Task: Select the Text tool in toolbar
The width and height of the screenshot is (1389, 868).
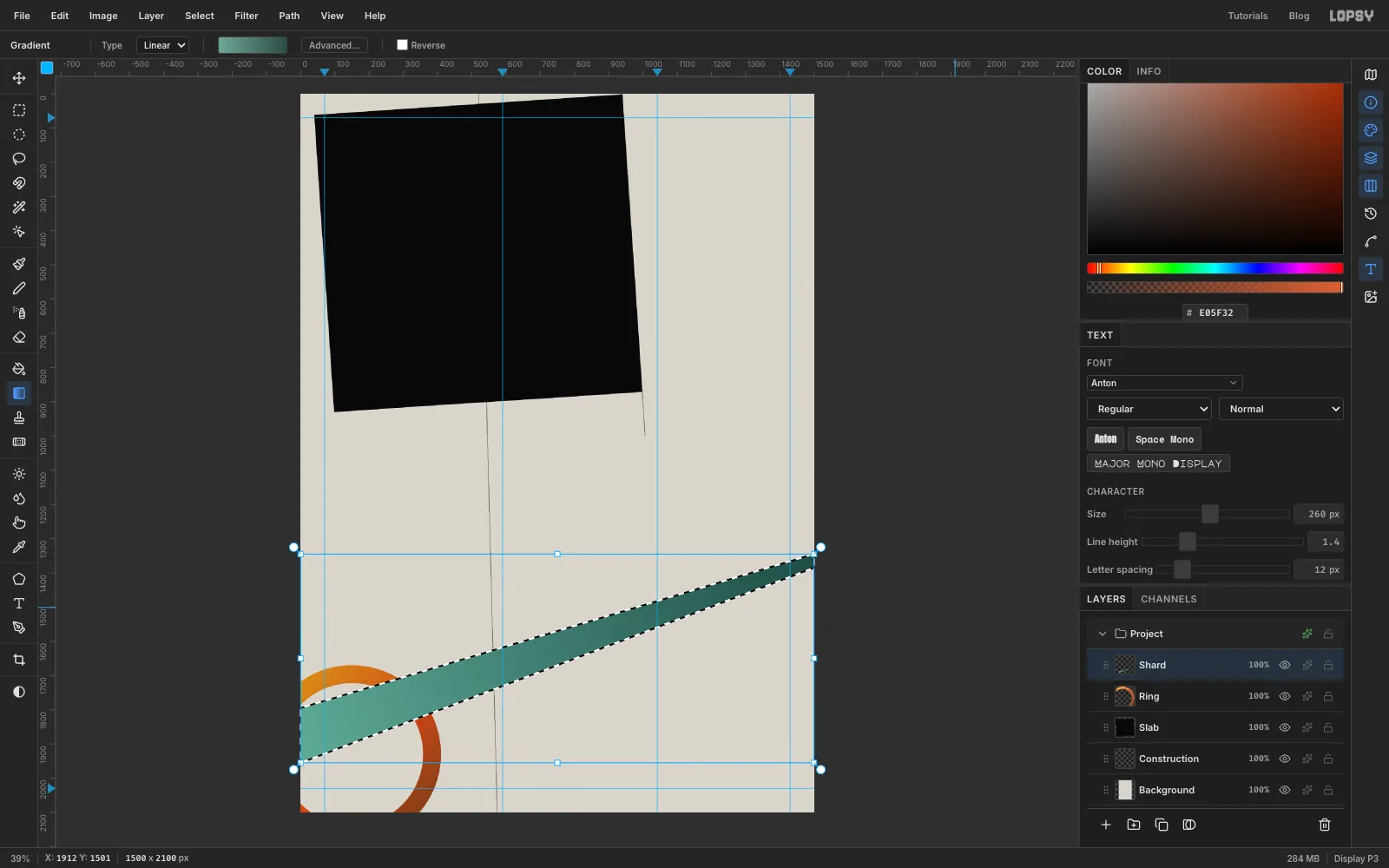Action: pyautogui.click(x=19, y=603)
